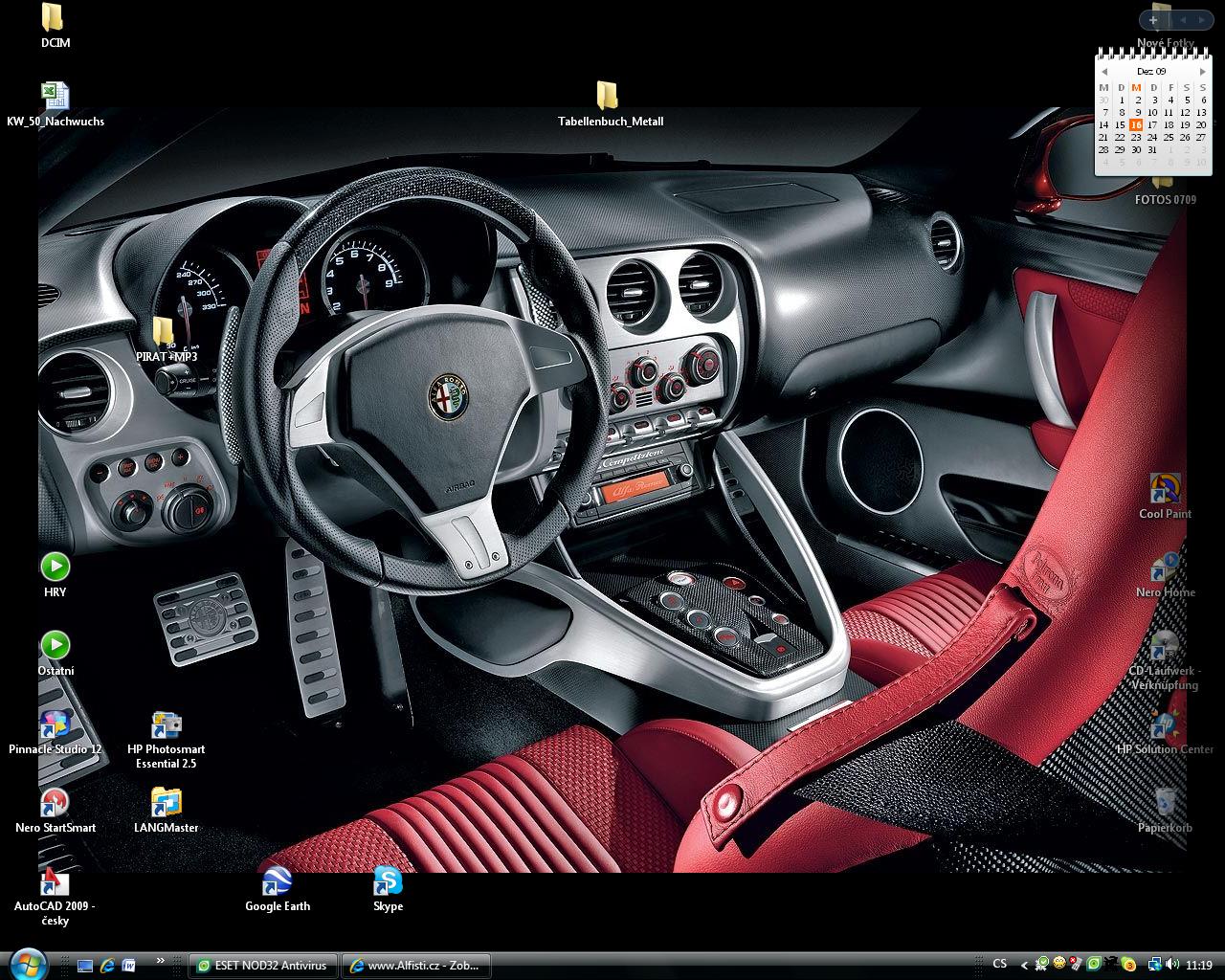Viewport: 1225px width, 980px height.
Task: Select day 24 in the calendar gadget
Action: pyautogui.click(x=1152, y=137)
